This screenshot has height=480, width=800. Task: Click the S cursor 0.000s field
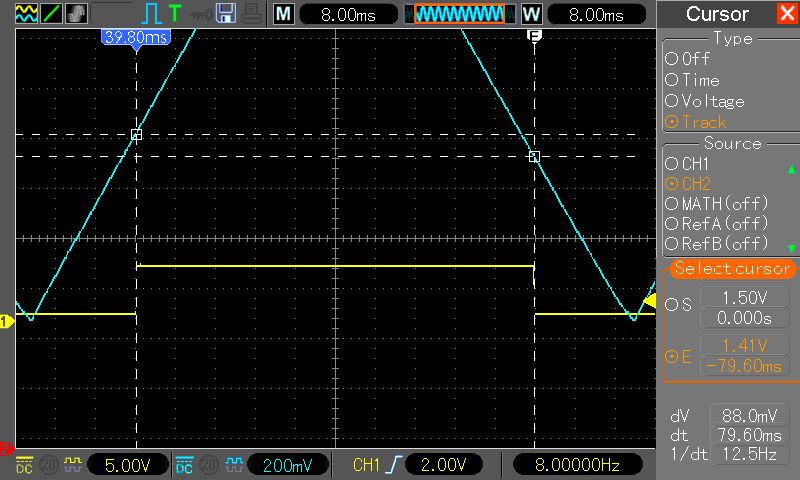coord(744,318)
